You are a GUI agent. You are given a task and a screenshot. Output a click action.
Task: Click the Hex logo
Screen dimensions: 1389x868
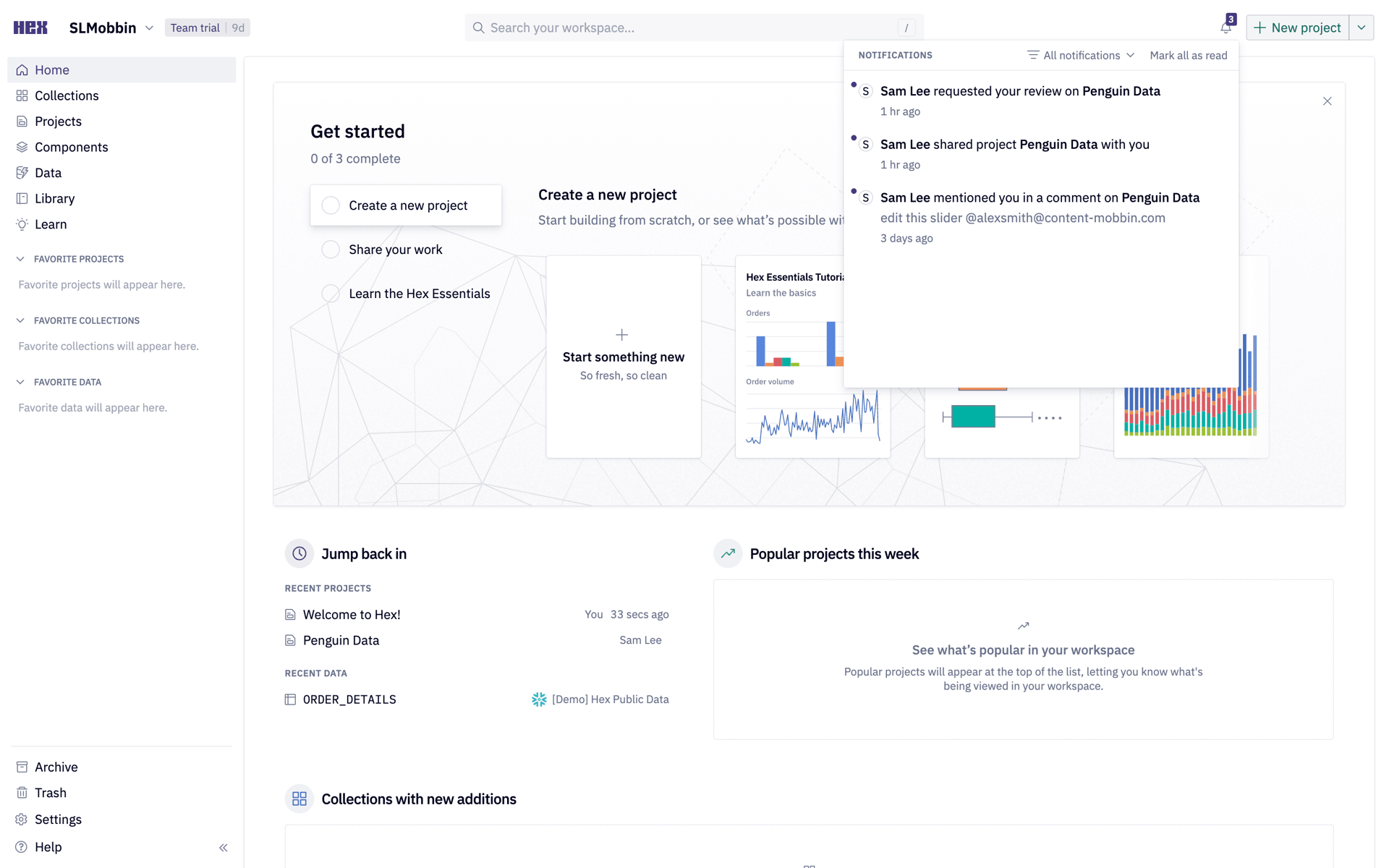coord(30,27)
